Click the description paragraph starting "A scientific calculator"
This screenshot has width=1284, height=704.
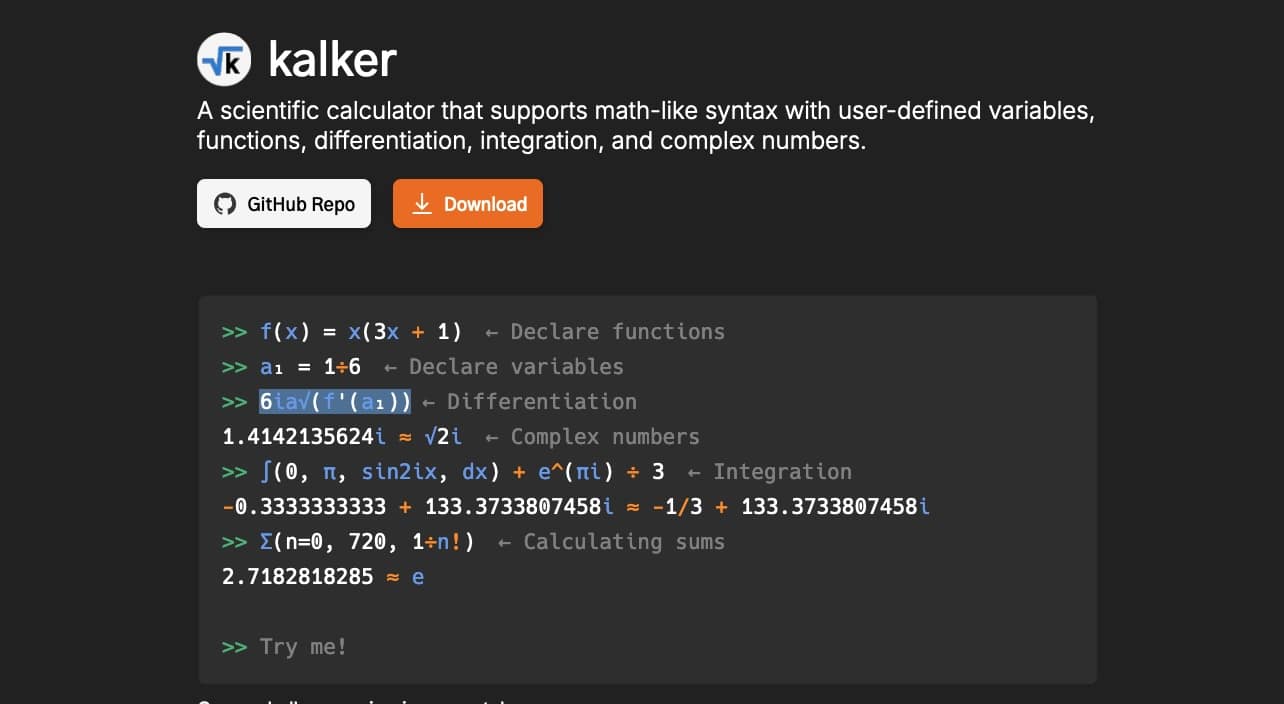pos(646,125)
